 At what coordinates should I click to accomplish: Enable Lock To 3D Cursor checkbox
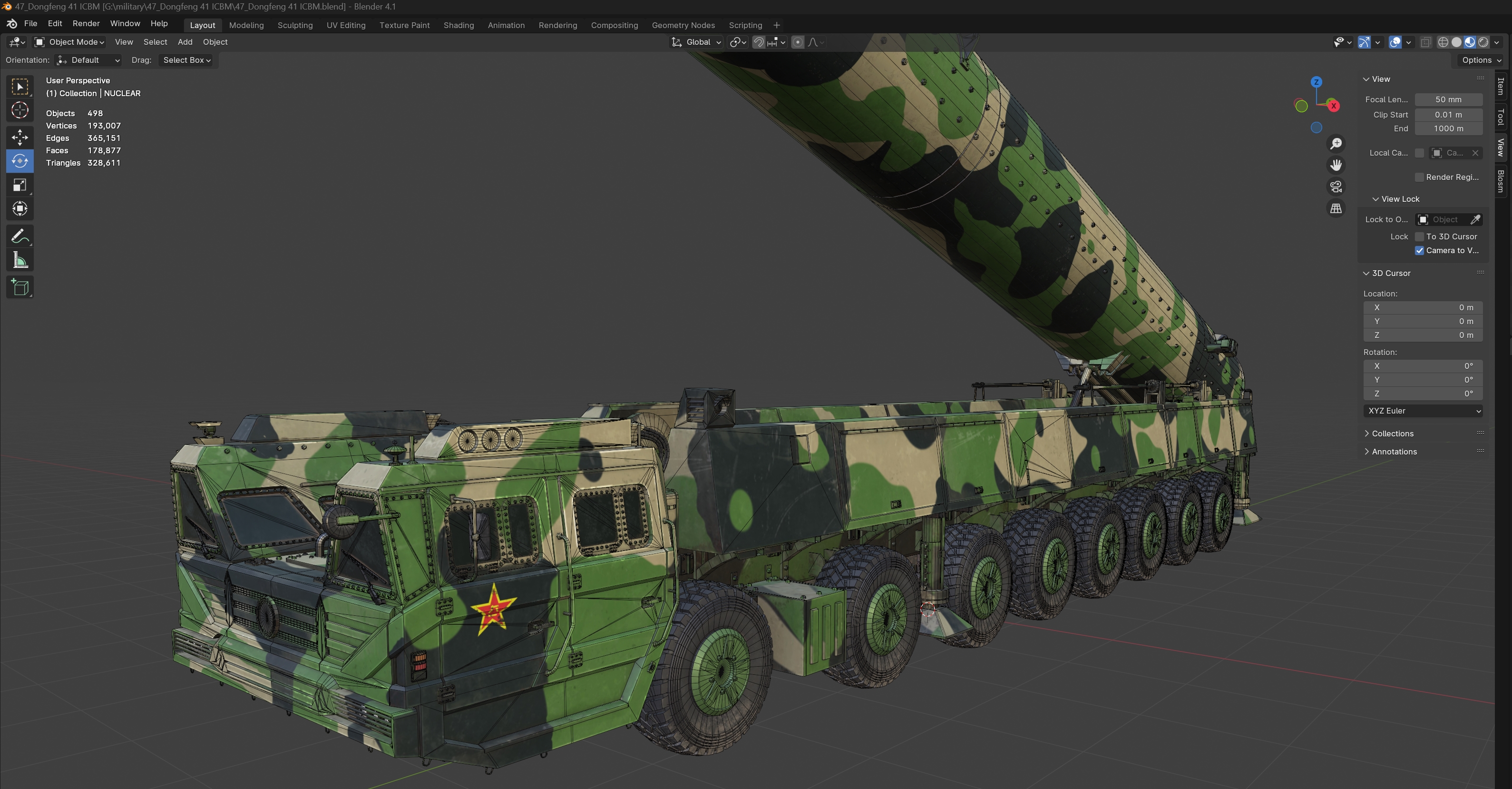(x=1419, y=237)
